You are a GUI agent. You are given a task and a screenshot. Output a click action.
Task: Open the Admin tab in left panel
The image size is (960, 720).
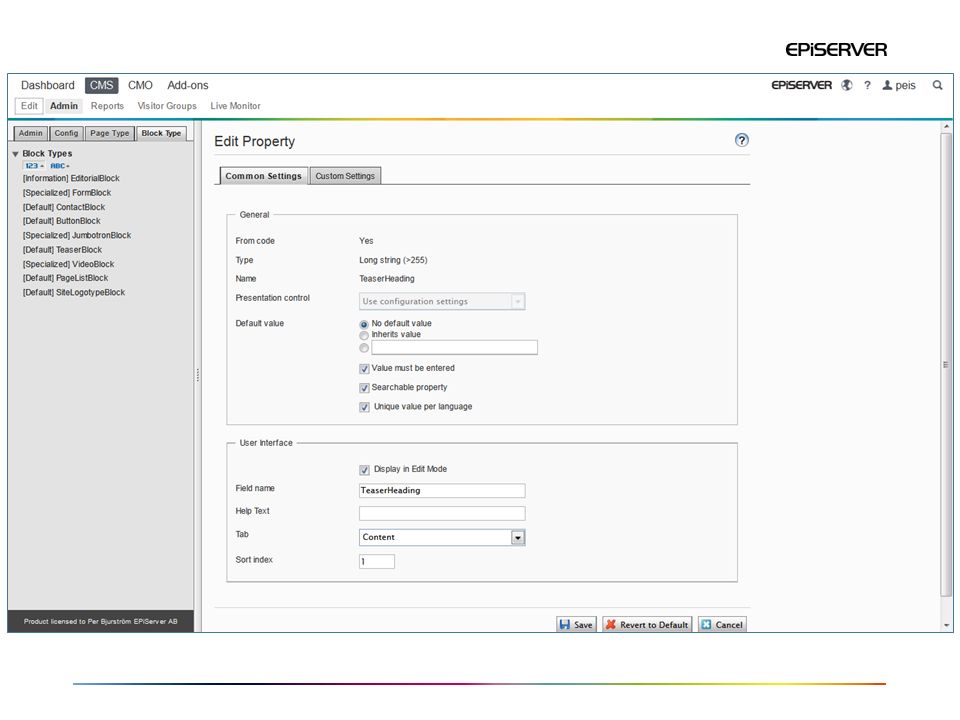pos(31,133)
